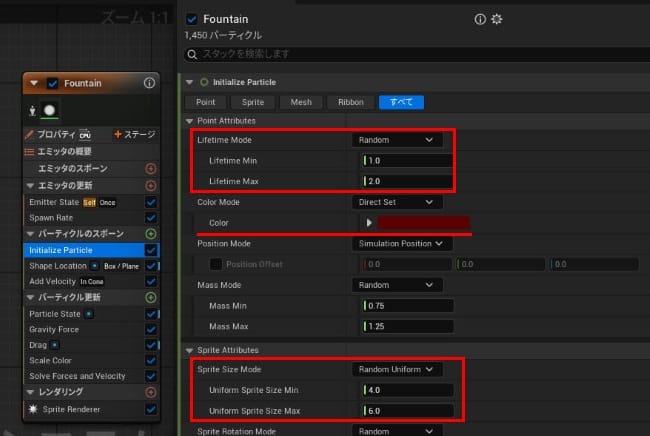Toggle the Scale Color module checkbox

pyautogui.click(x=151, y=361)
